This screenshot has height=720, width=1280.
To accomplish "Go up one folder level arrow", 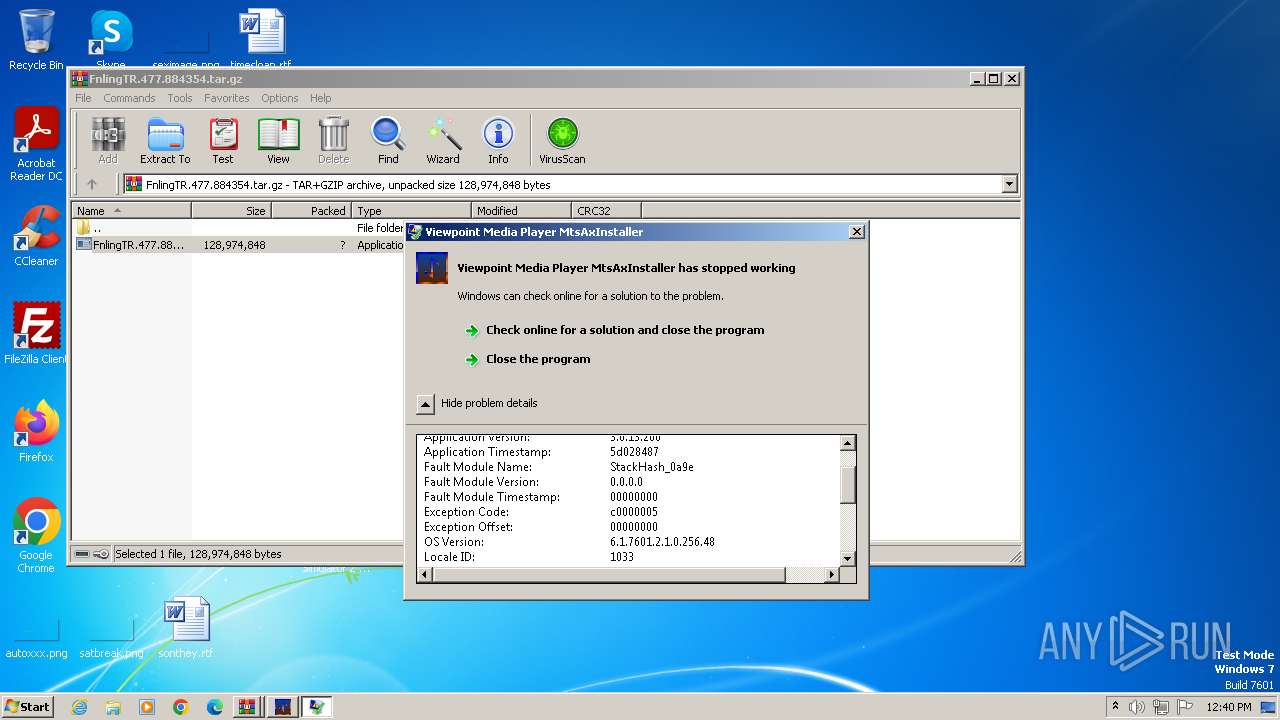I will [x=92, y=184].
